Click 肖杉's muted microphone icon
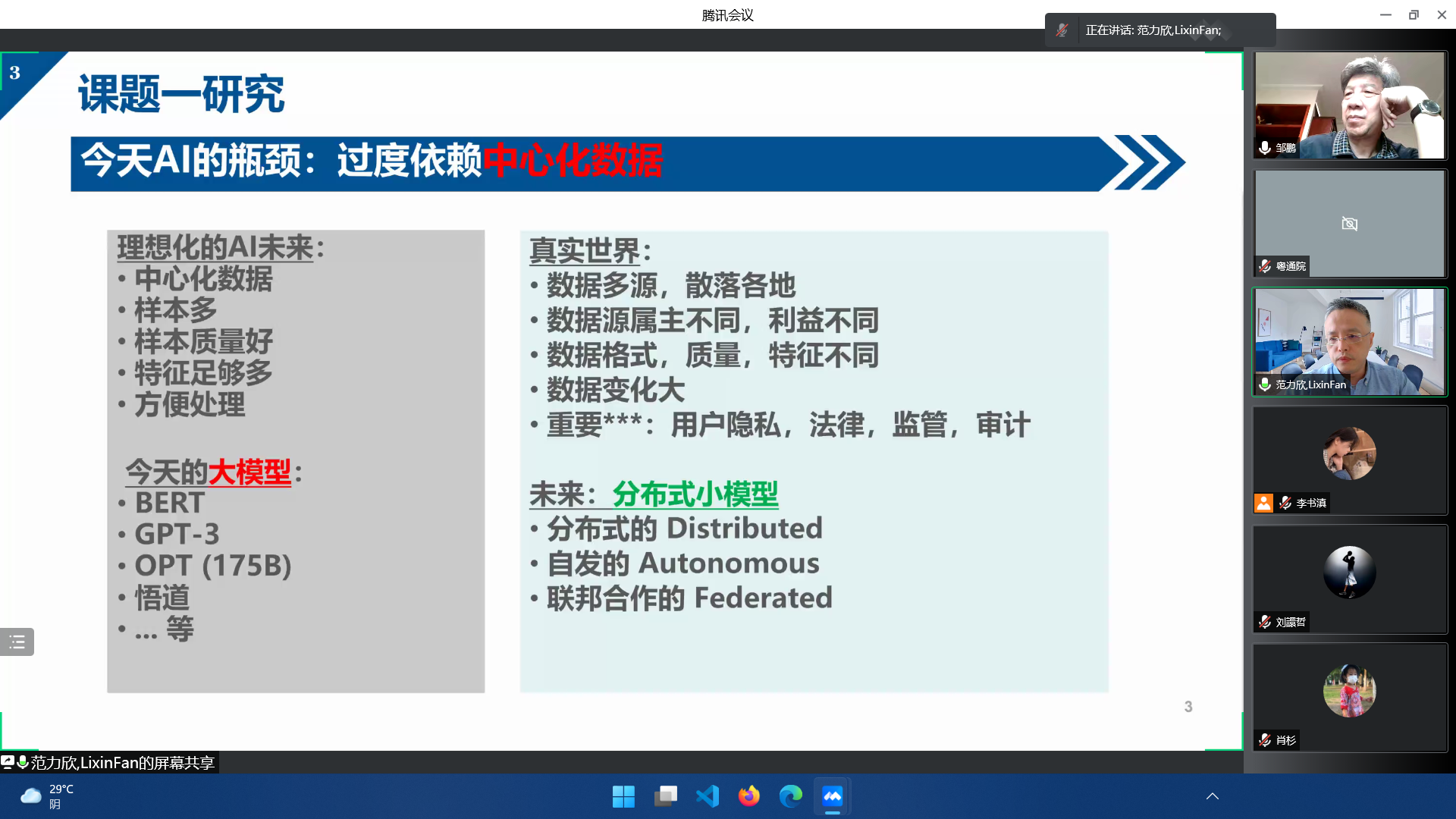This screenshot has height=819, width=1456. 1264,740
